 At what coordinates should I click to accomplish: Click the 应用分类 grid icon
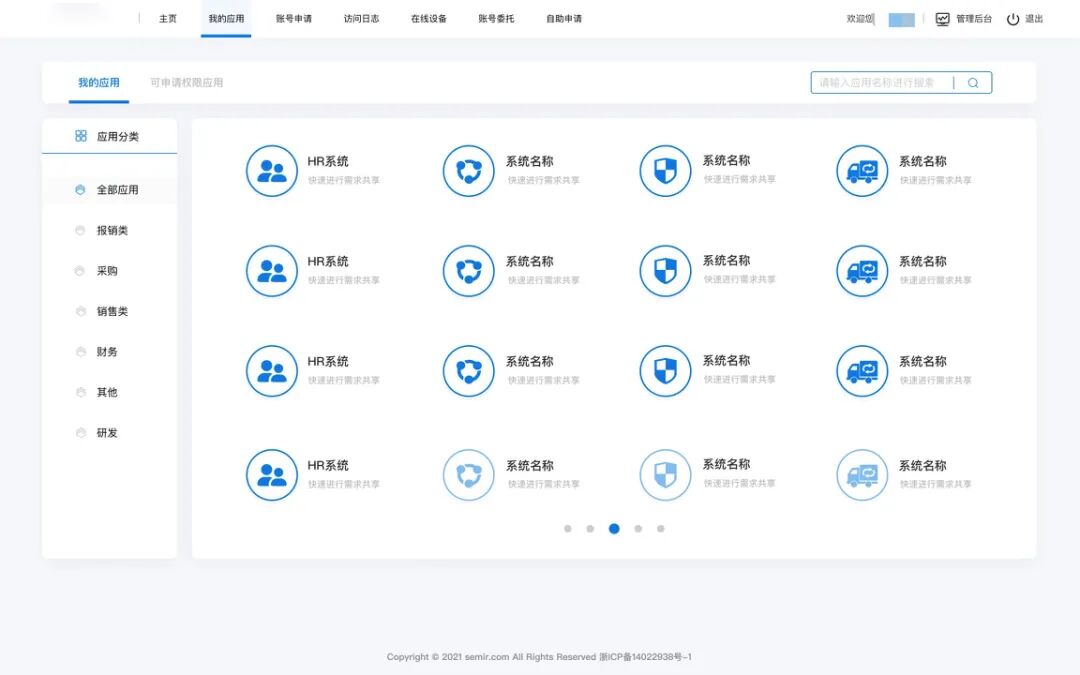[81, 136]
